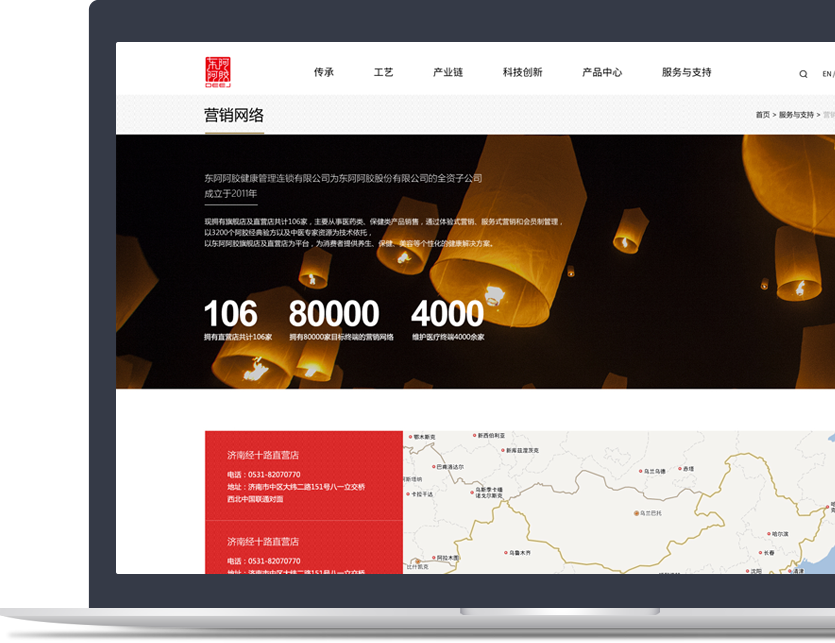Switch language via the EN link

coord(826,74)
